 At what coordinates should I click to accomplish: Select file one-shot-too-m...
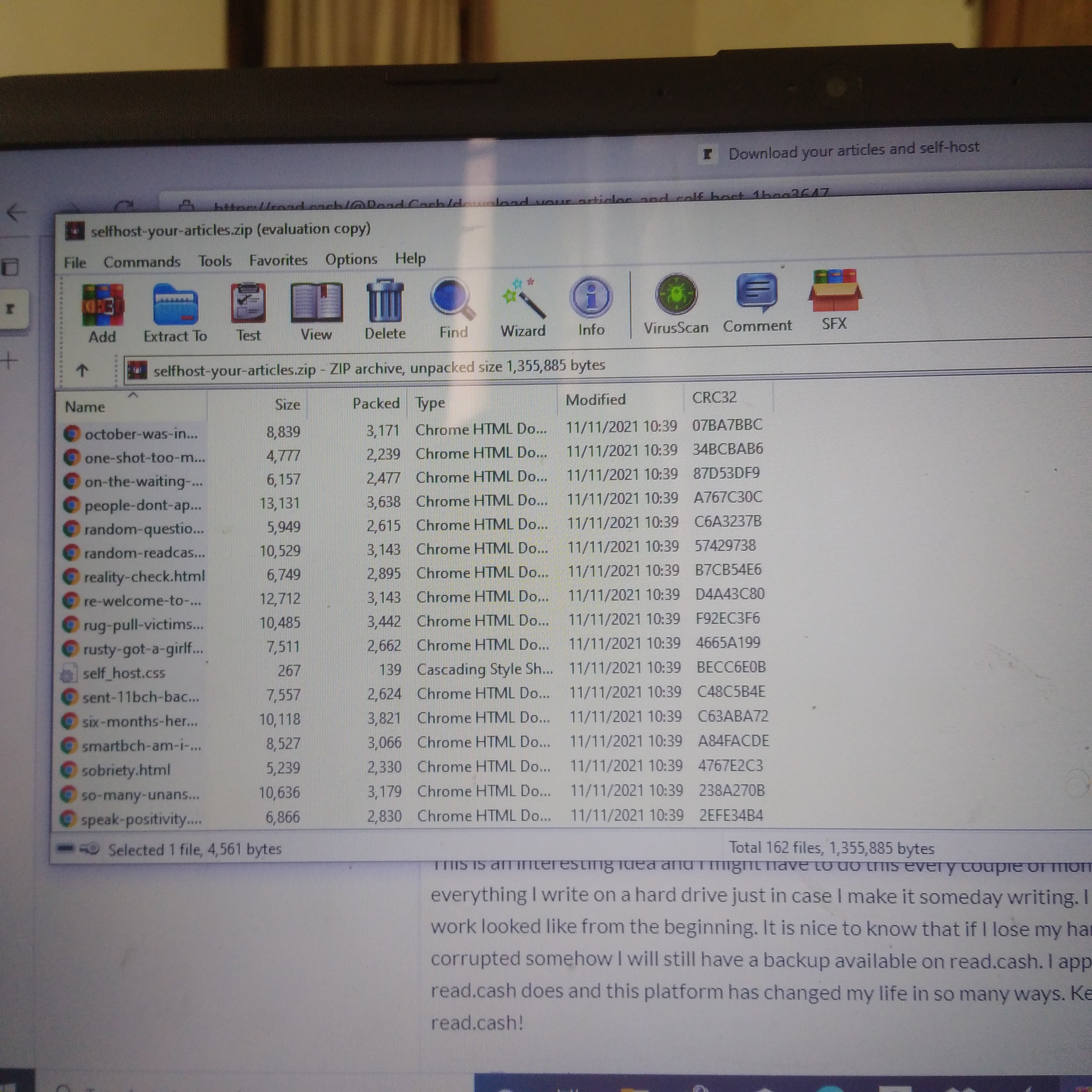pos(145,458)
